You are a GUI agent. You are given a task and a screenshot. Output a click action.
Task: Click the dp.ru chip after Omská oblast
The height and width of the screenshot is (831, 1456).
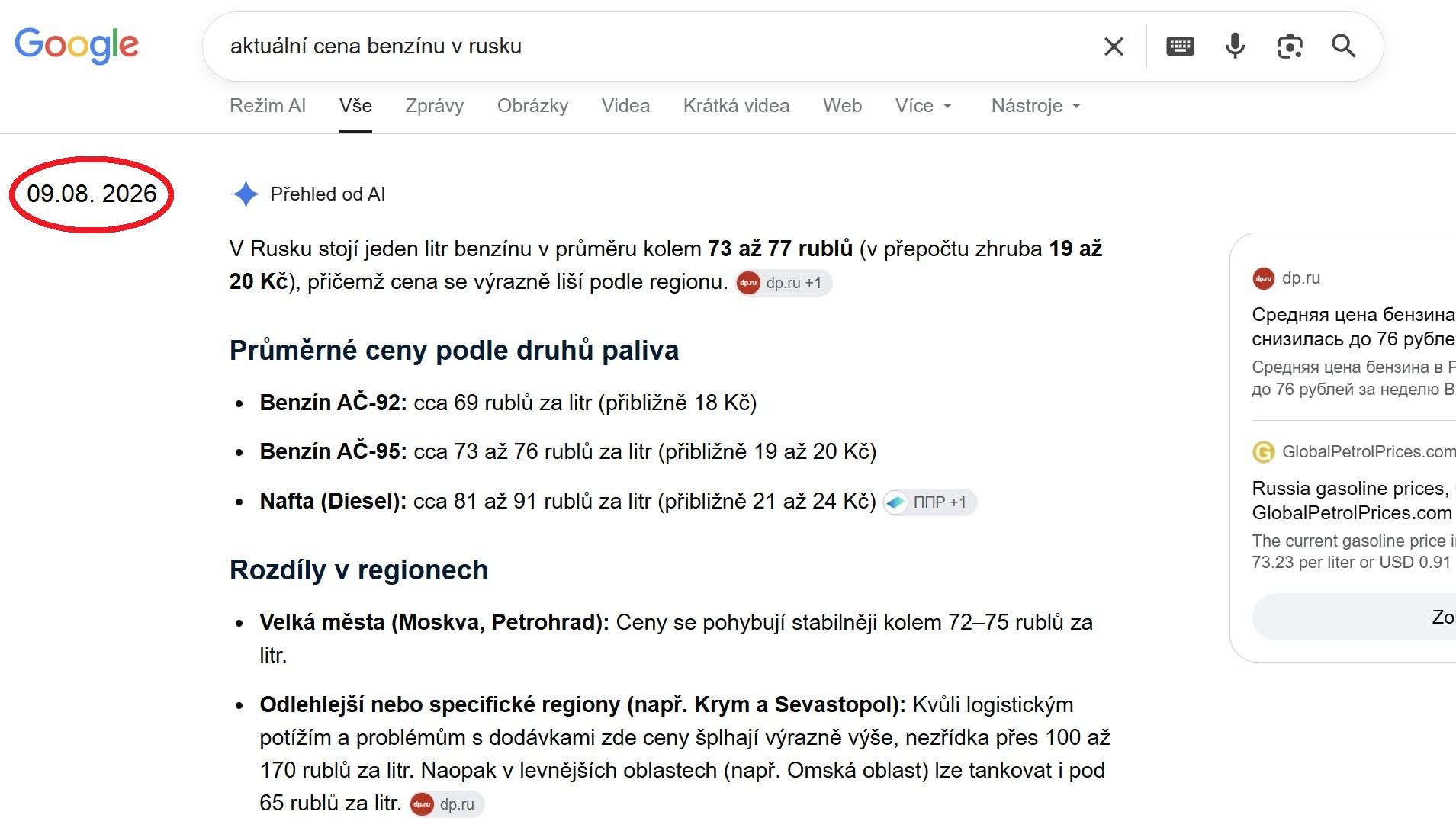(x=447, y=804)
